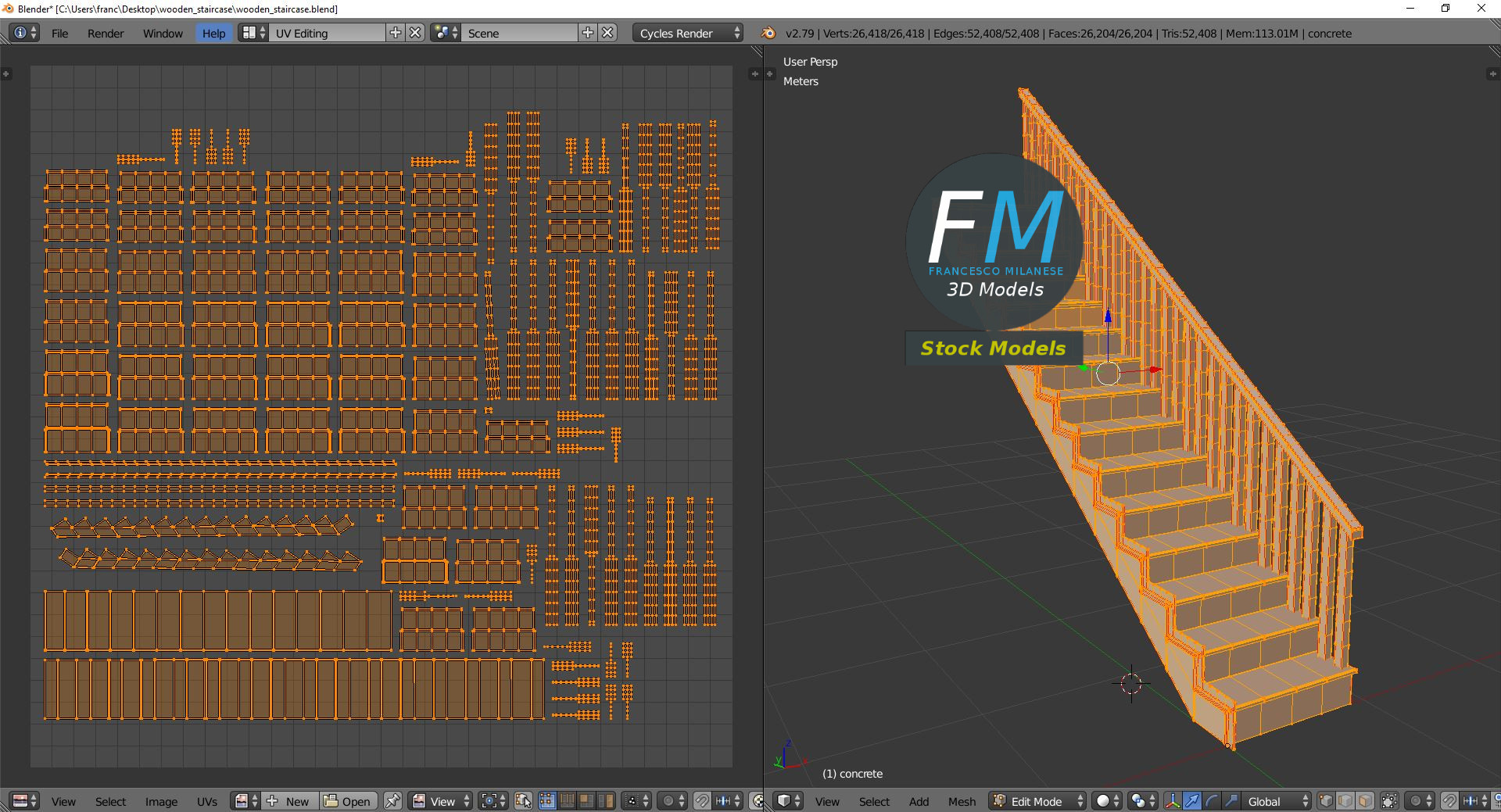Open the Edit Mode selector
Screen dimensions: 1501x812
click(1037, 801)
